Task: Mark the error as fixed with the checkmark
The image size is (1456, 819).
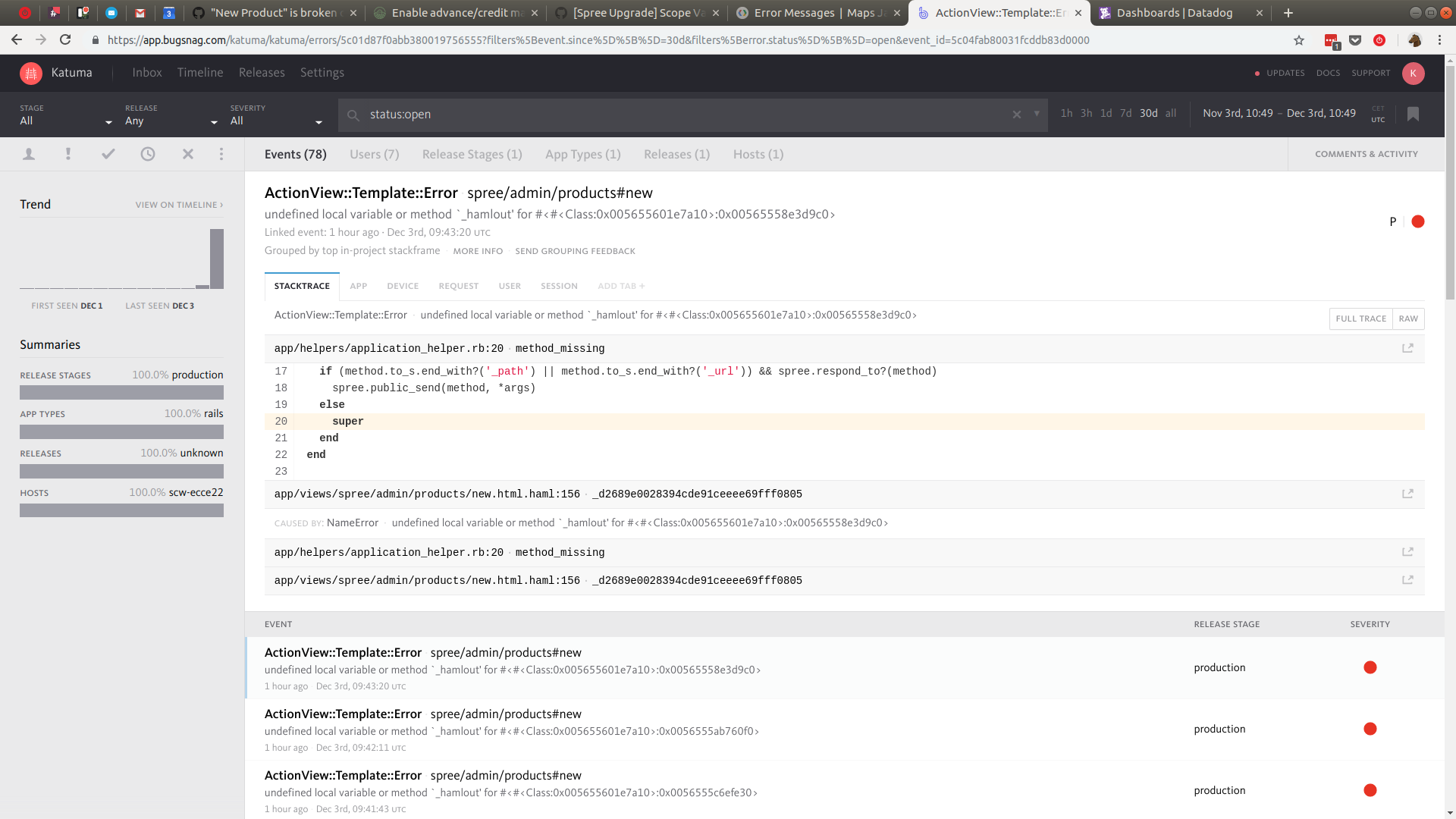Action: point(108,153)
